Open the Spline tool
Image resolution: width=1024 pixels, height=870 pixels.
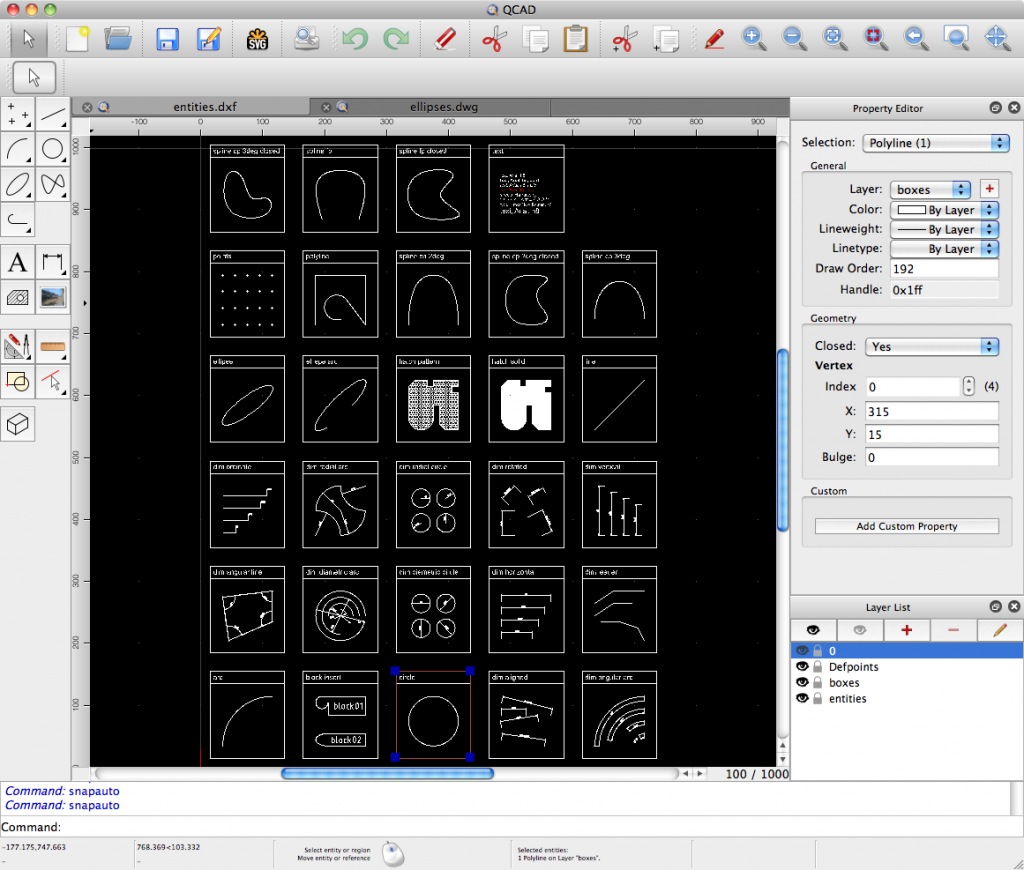pos(53,185)
